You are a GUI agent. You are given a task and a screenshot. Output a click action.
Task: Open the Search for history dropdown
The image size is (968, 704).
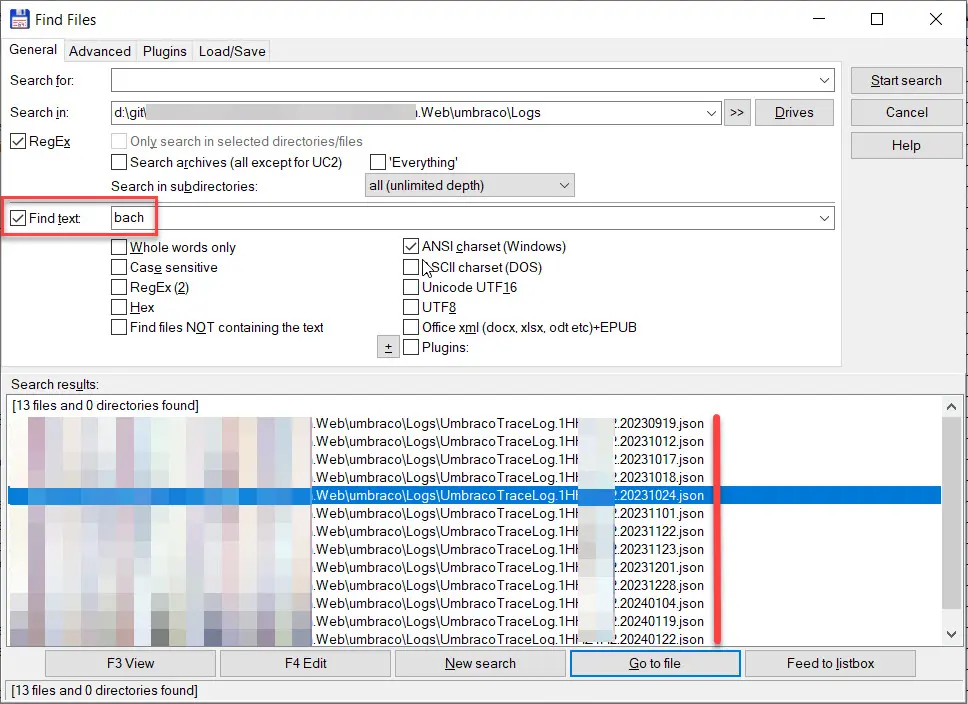coord(826,79)
